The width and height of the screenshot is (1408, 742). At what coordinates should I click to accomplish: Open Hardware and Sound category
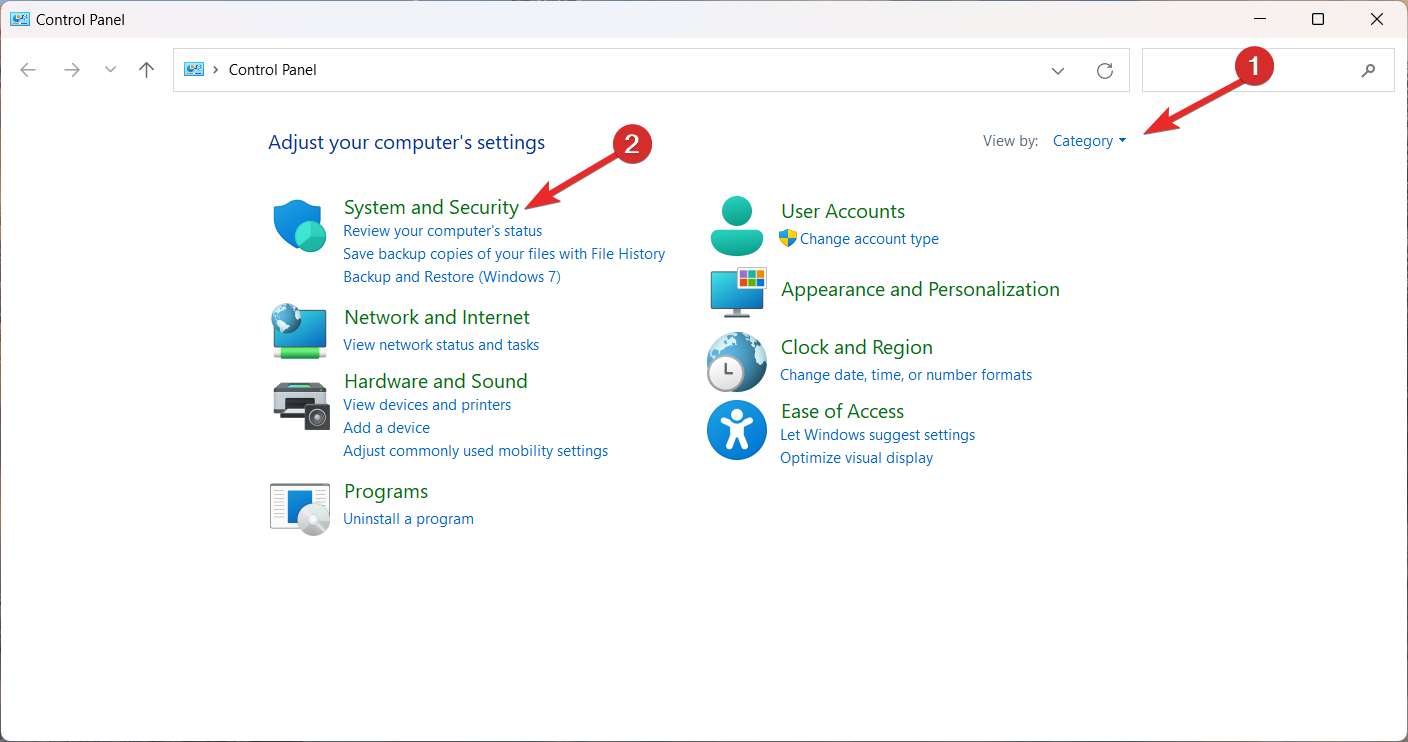436,381
